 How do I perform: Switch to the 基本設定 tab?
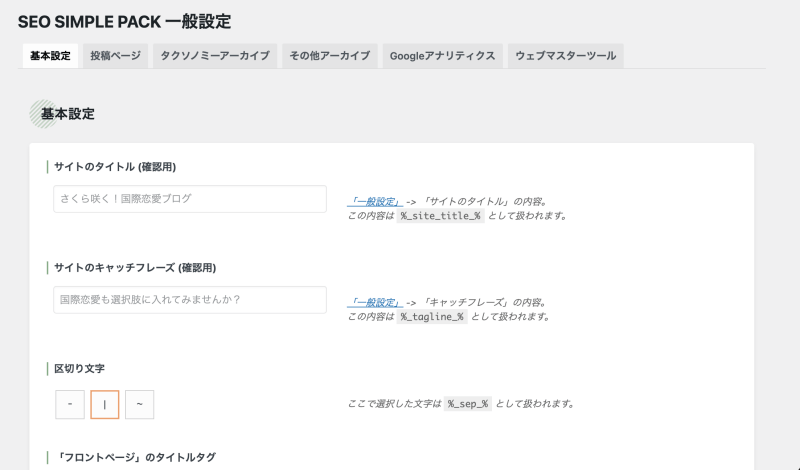coord(50,56)
